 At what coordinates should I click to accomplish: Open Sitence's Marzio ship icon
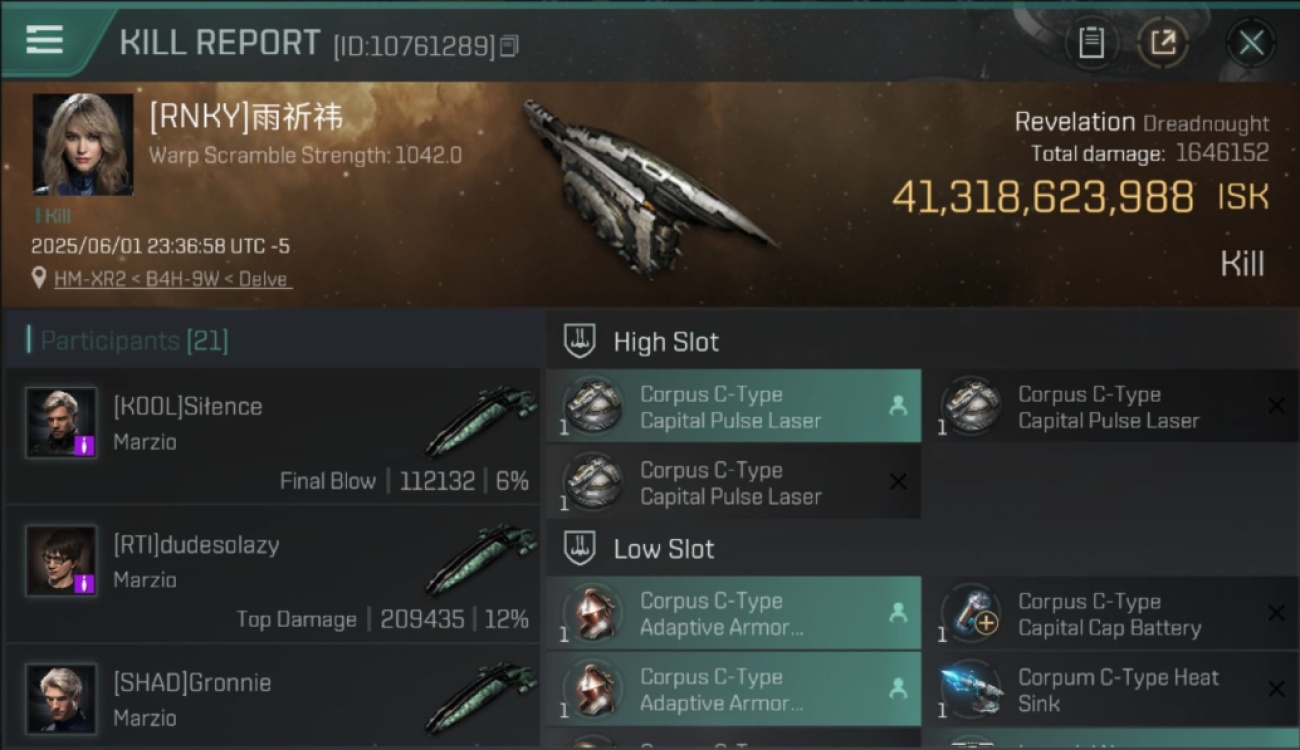tap(481, 421)
